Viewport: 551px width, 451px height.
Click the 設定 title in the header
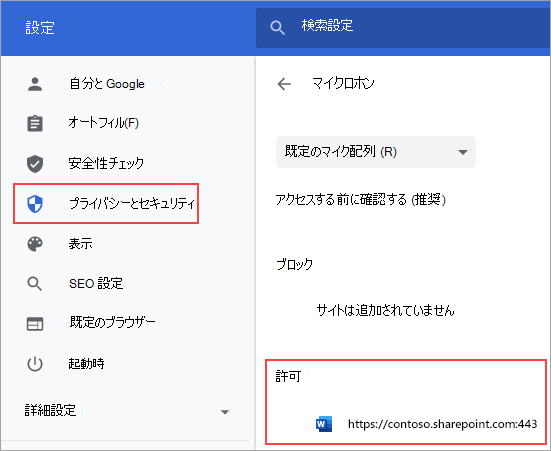(40, 28)
